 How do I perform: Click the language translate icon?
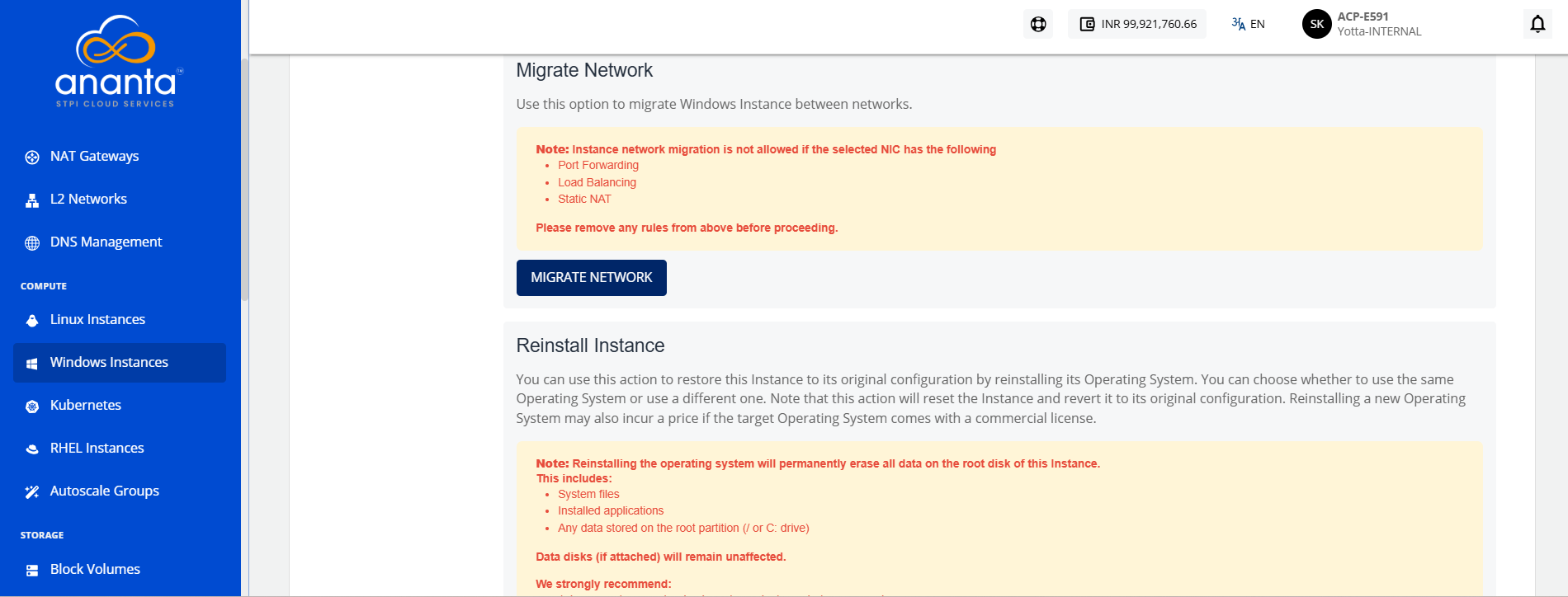pos(1238,24)
